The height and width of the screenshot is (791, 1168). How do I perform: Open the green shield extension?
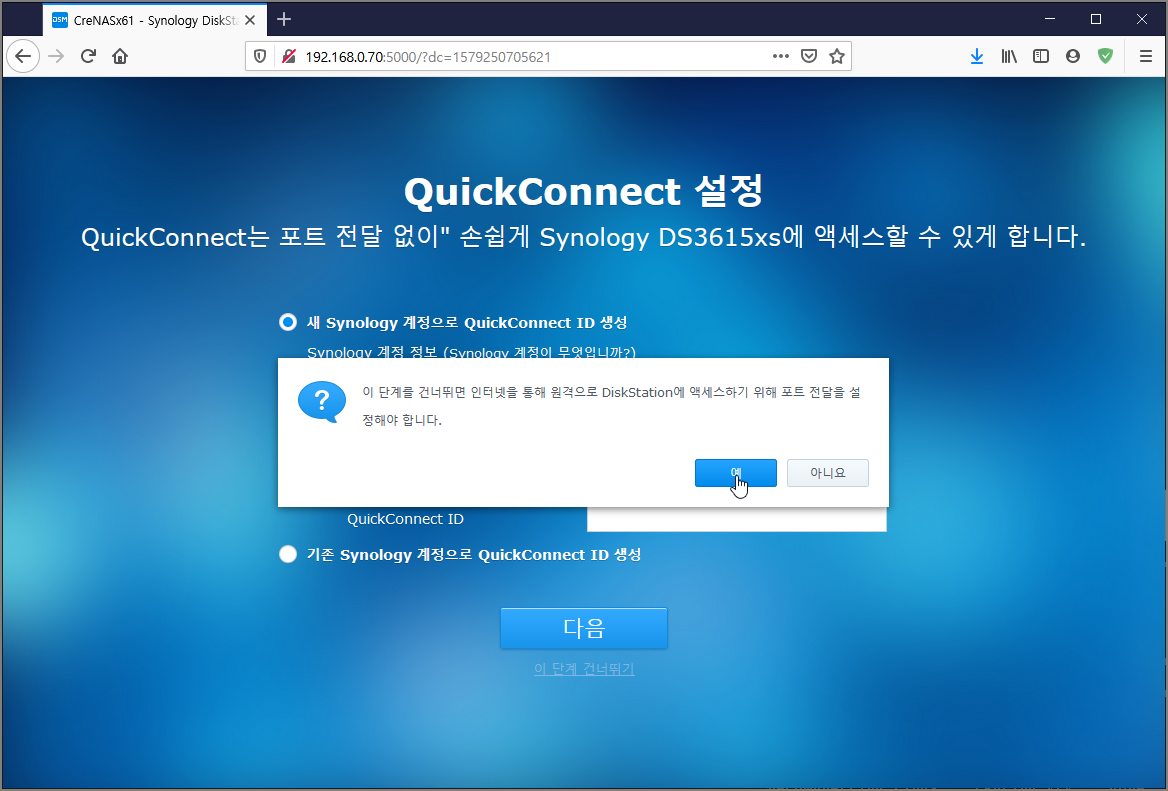pyautogui.click(x=1105, y=57)
